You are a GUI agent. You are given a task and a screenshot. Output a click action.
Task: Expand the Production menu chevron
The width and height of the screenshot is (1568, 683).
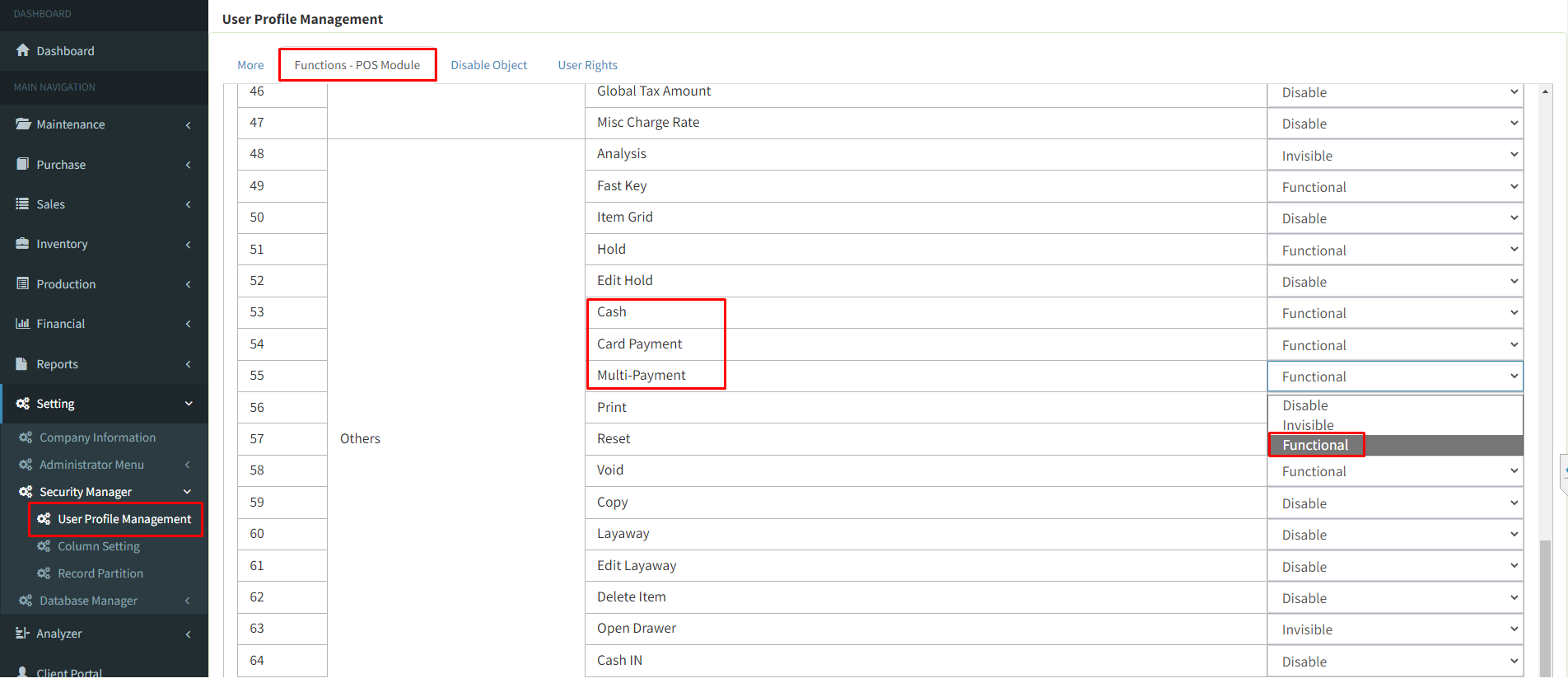pyautogui.click(x=188, y=284)
